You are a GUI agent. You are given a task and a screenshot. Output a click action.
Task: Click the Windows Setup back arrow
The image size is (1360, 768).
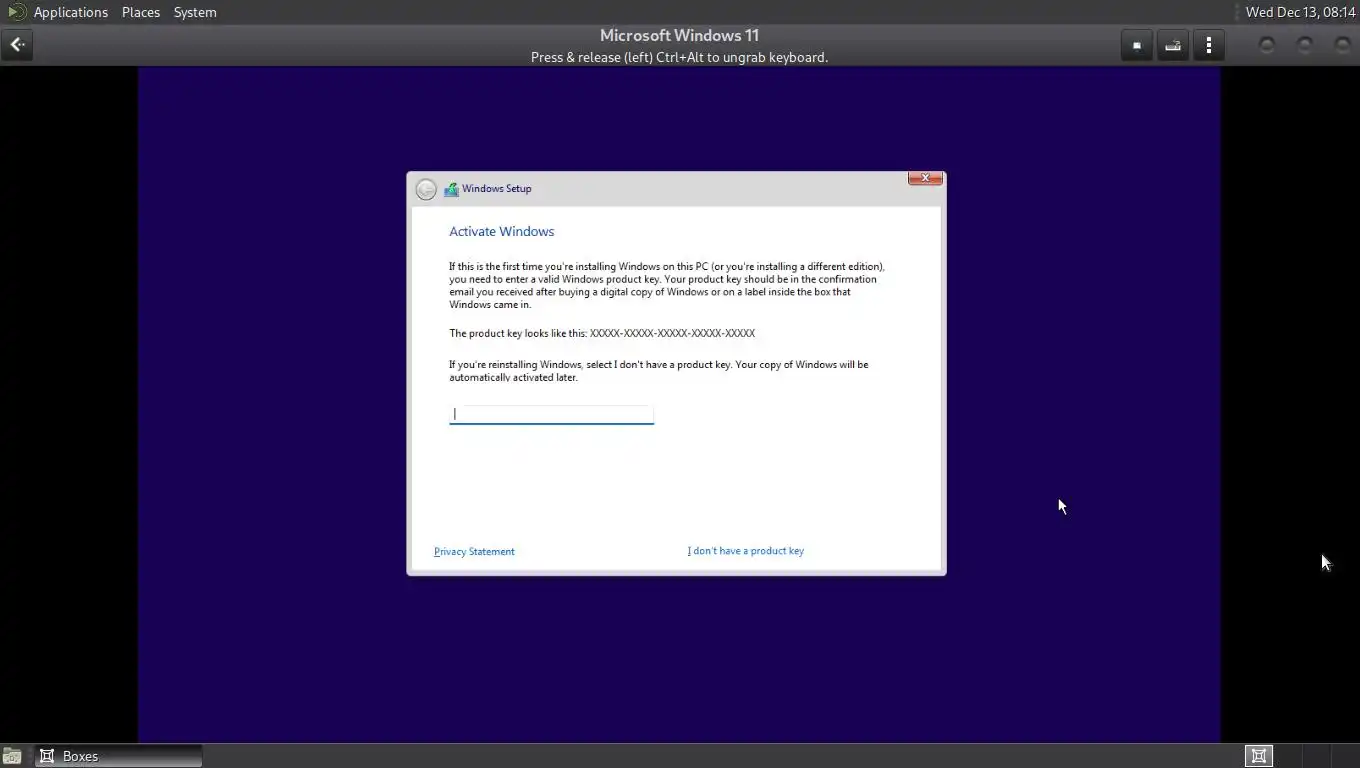(426, 189)
